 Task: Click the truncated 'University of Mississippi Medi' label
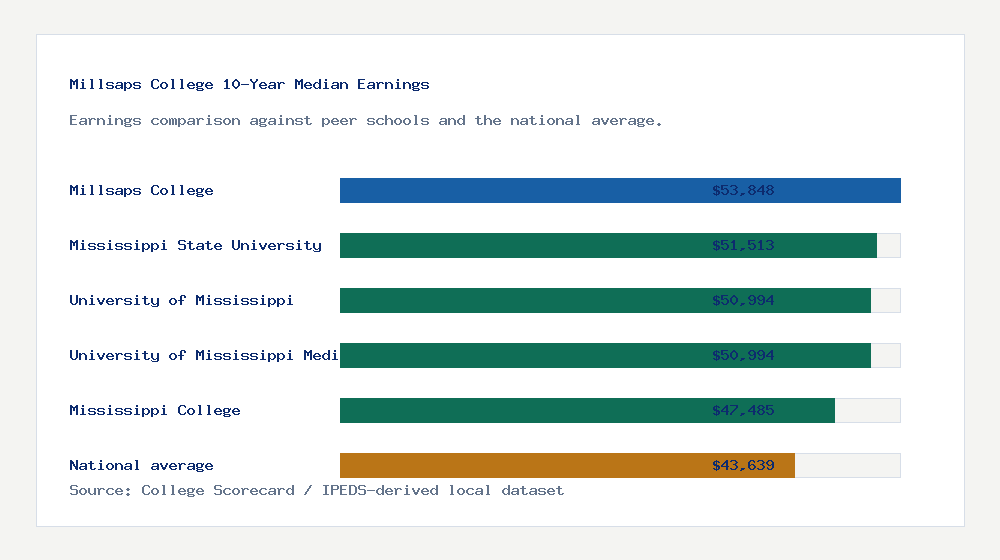click(203, 355)
